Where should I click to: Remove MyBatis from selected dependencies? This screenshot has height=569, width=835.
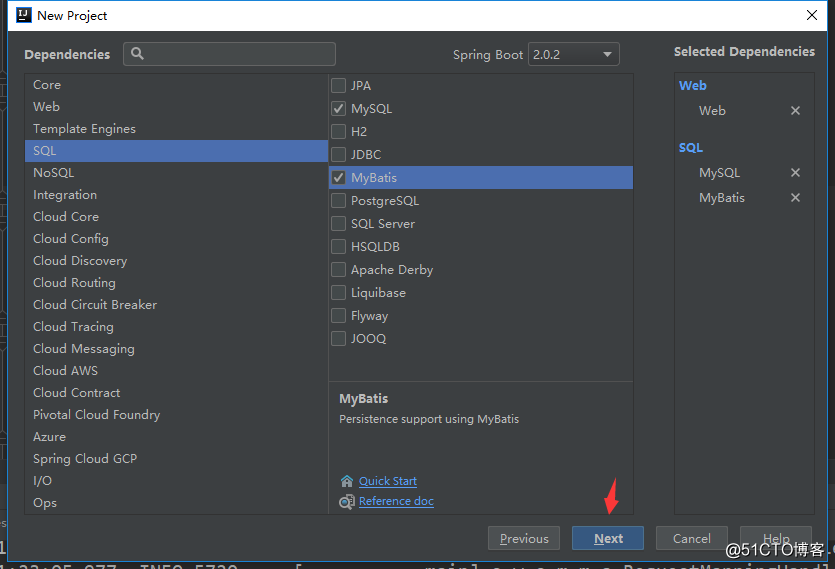coord(795,198)
